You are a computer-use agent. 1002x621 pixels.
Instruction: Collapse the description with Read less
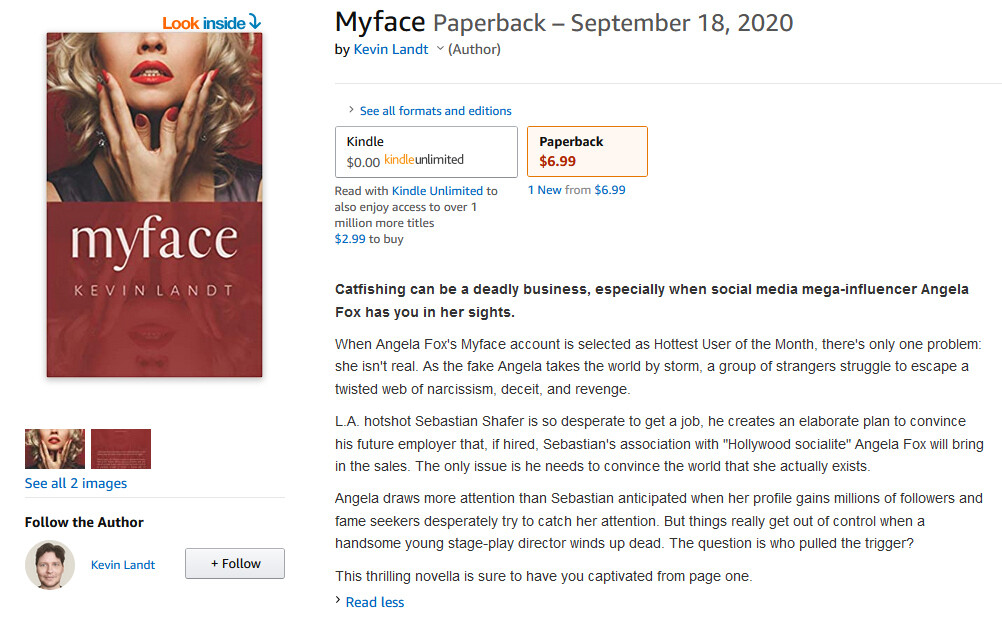(374, 602)
